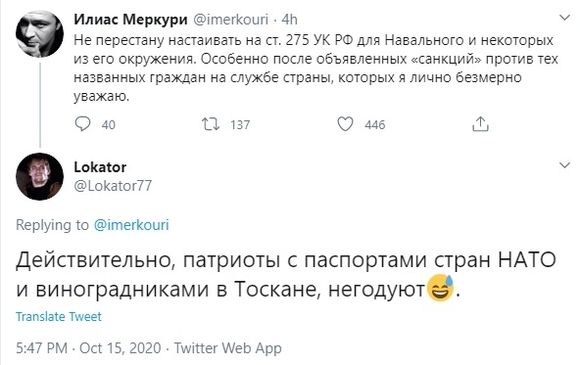Open the Lokator display name
The width and height of the screenshot is (580, 365).
pos(100,167)
